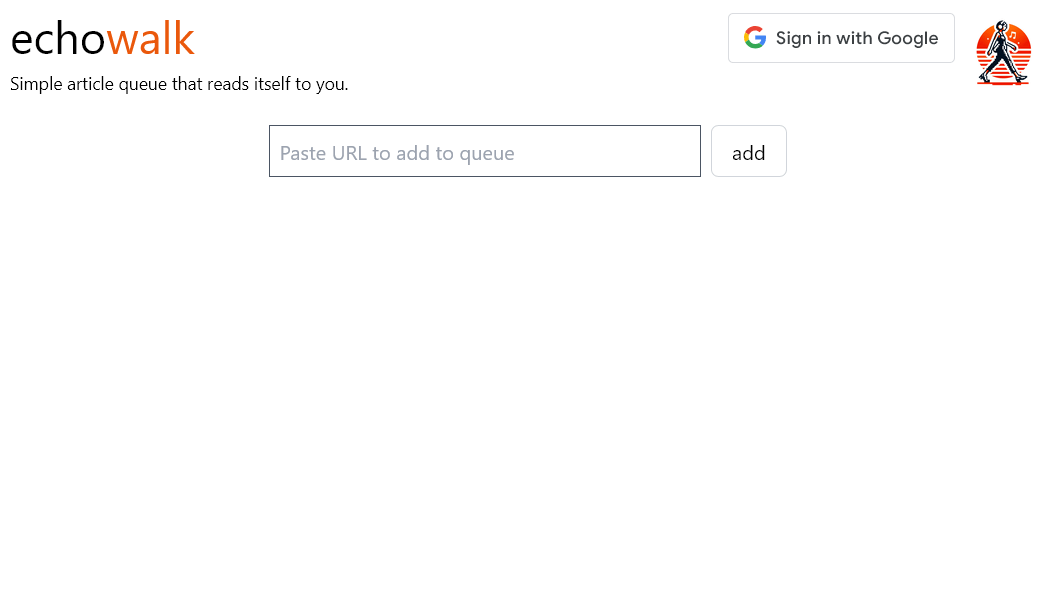Click the right end of URL text box
The height and width of the screenshot is (591, 1055).
[x=685, y=151]
